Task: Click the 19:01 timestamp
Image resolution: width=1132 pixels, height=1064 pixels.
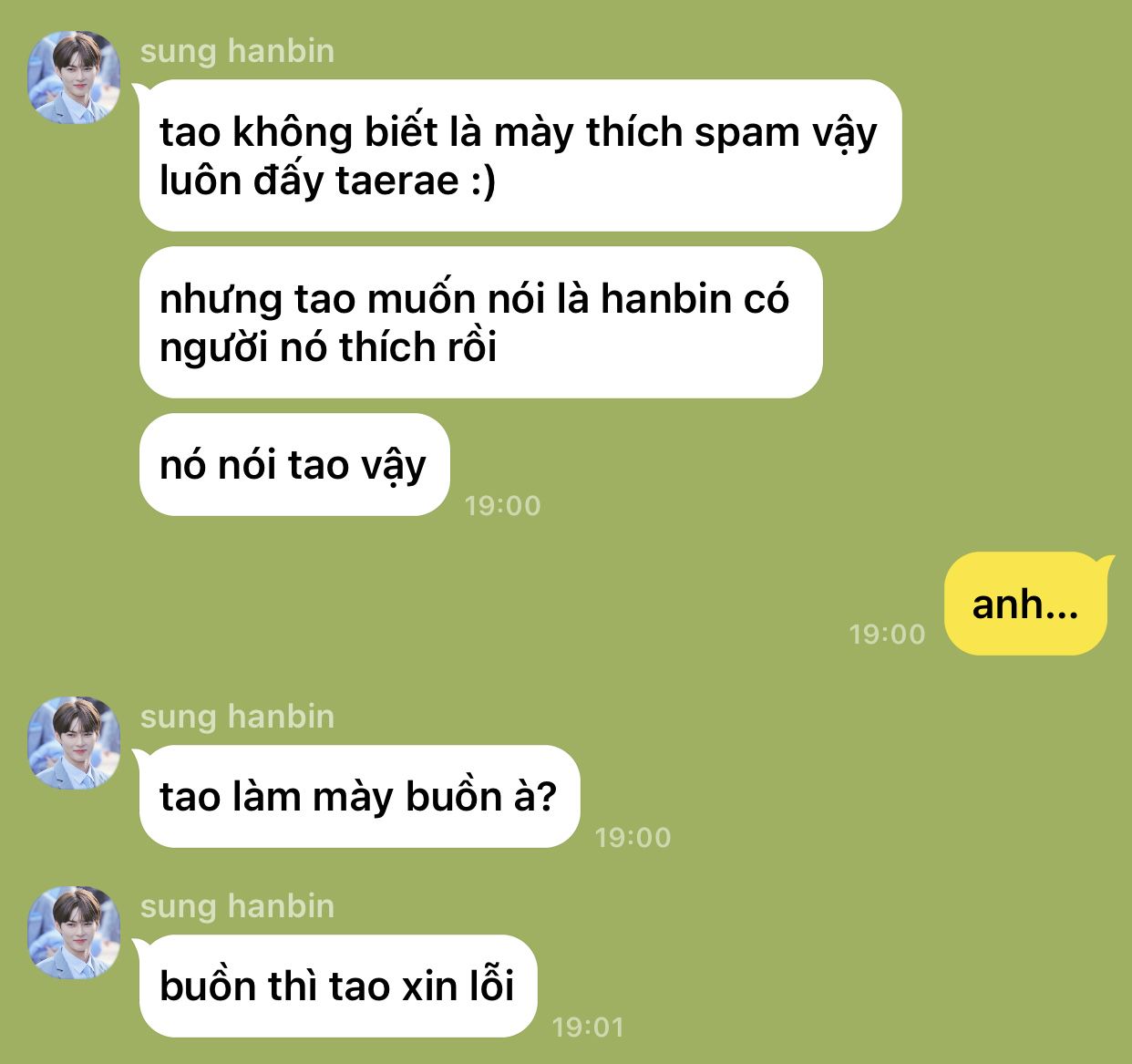Action: tap(589, 1028)
